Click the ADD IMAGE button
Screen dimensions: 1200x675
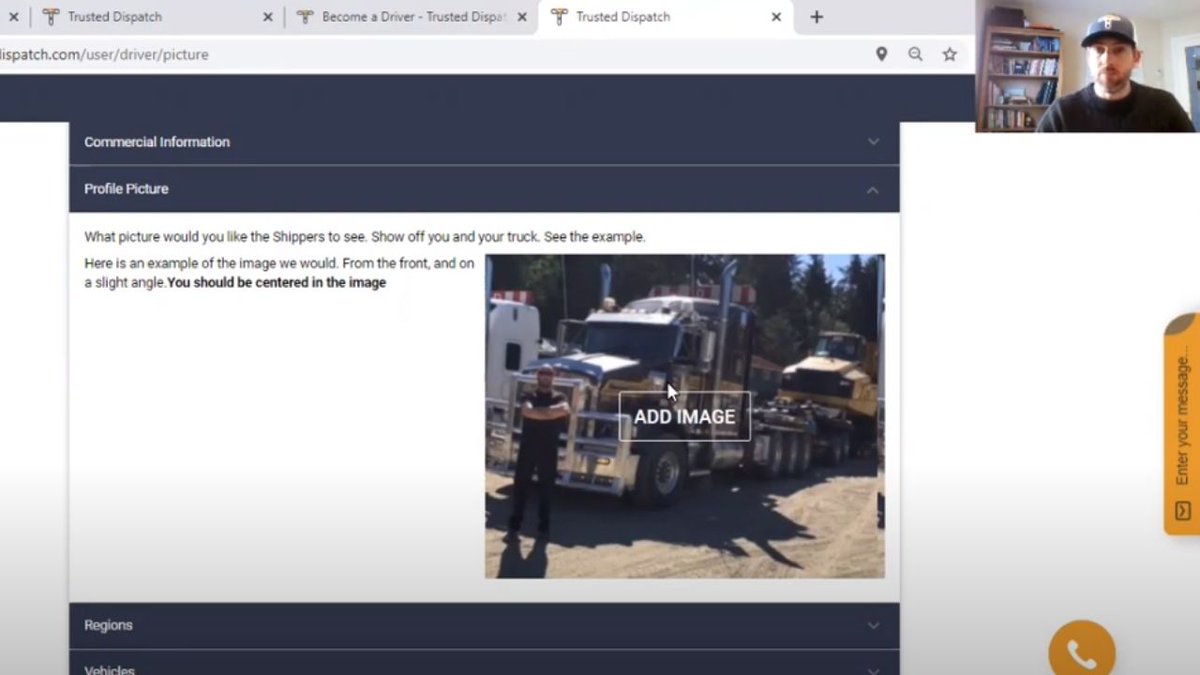point(684,416)
